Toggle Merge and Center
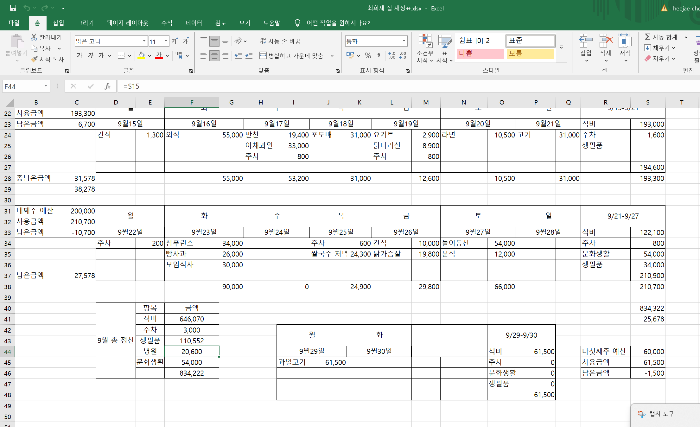Image resolution: width=700 pixels, height=427 pixels. 291,56
